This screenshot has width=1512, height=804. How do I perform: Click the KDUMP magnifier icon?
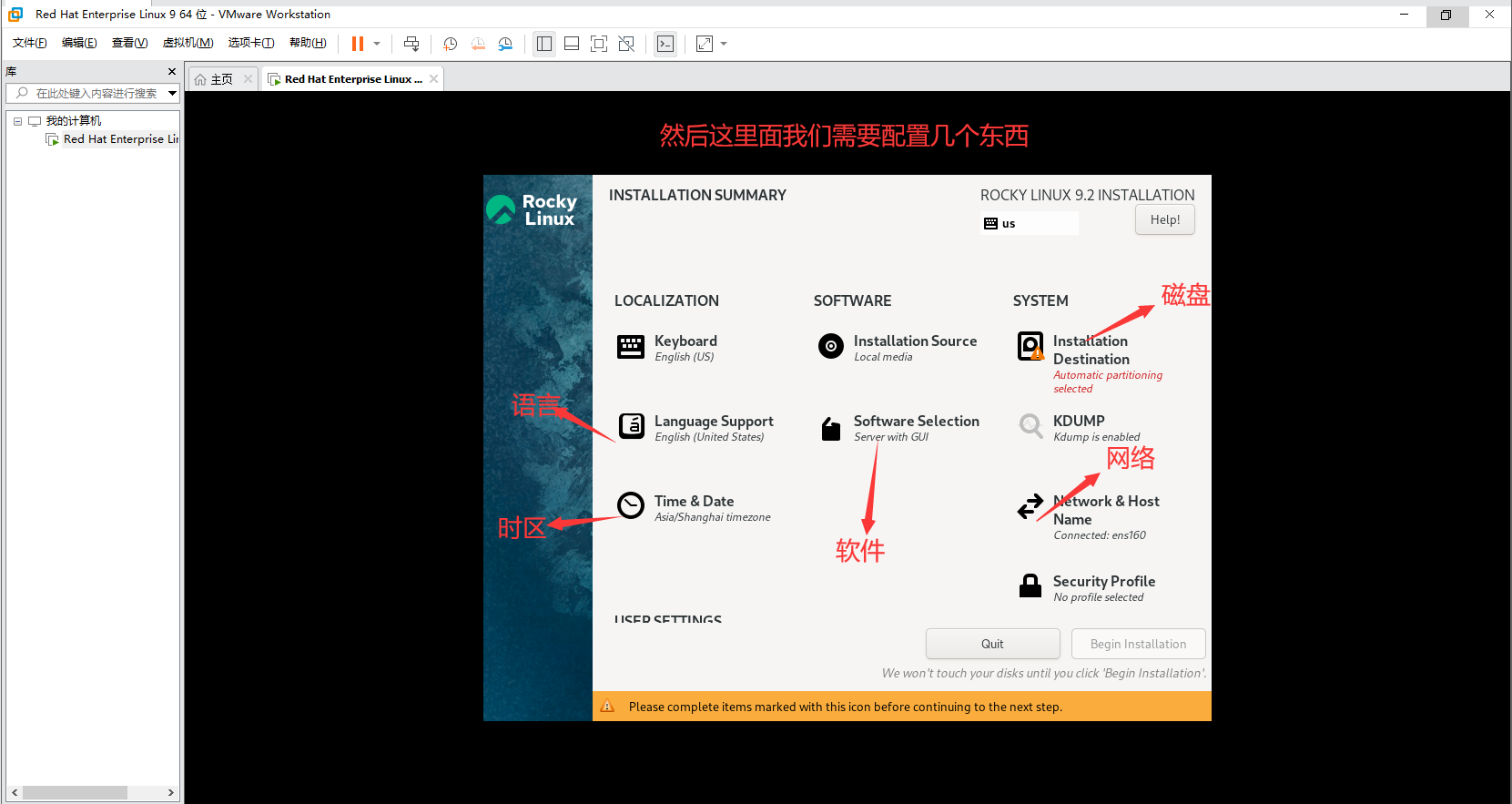click(x=1030, y=425)
